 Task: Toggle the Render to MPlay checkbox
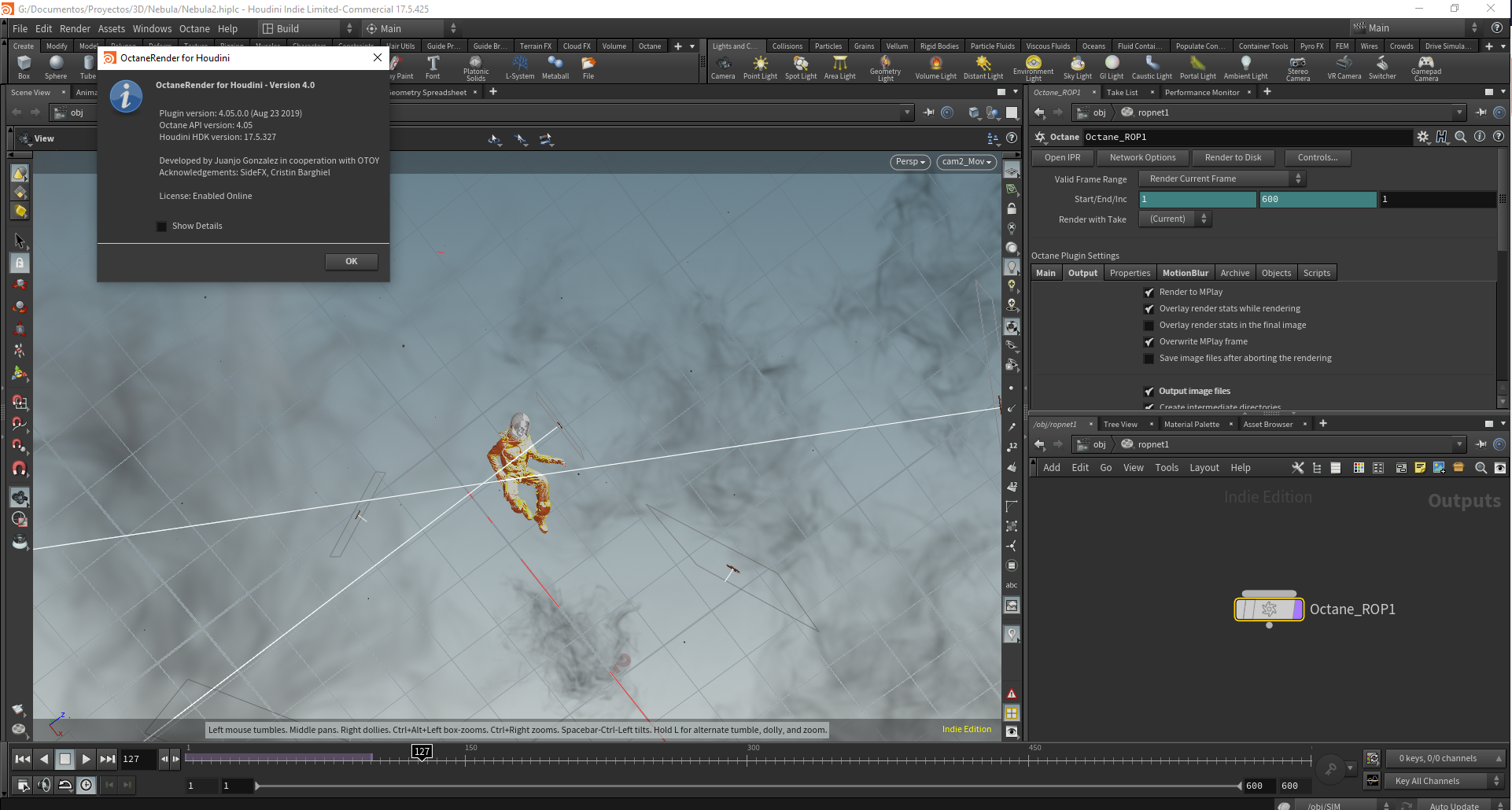(1149, 293)
